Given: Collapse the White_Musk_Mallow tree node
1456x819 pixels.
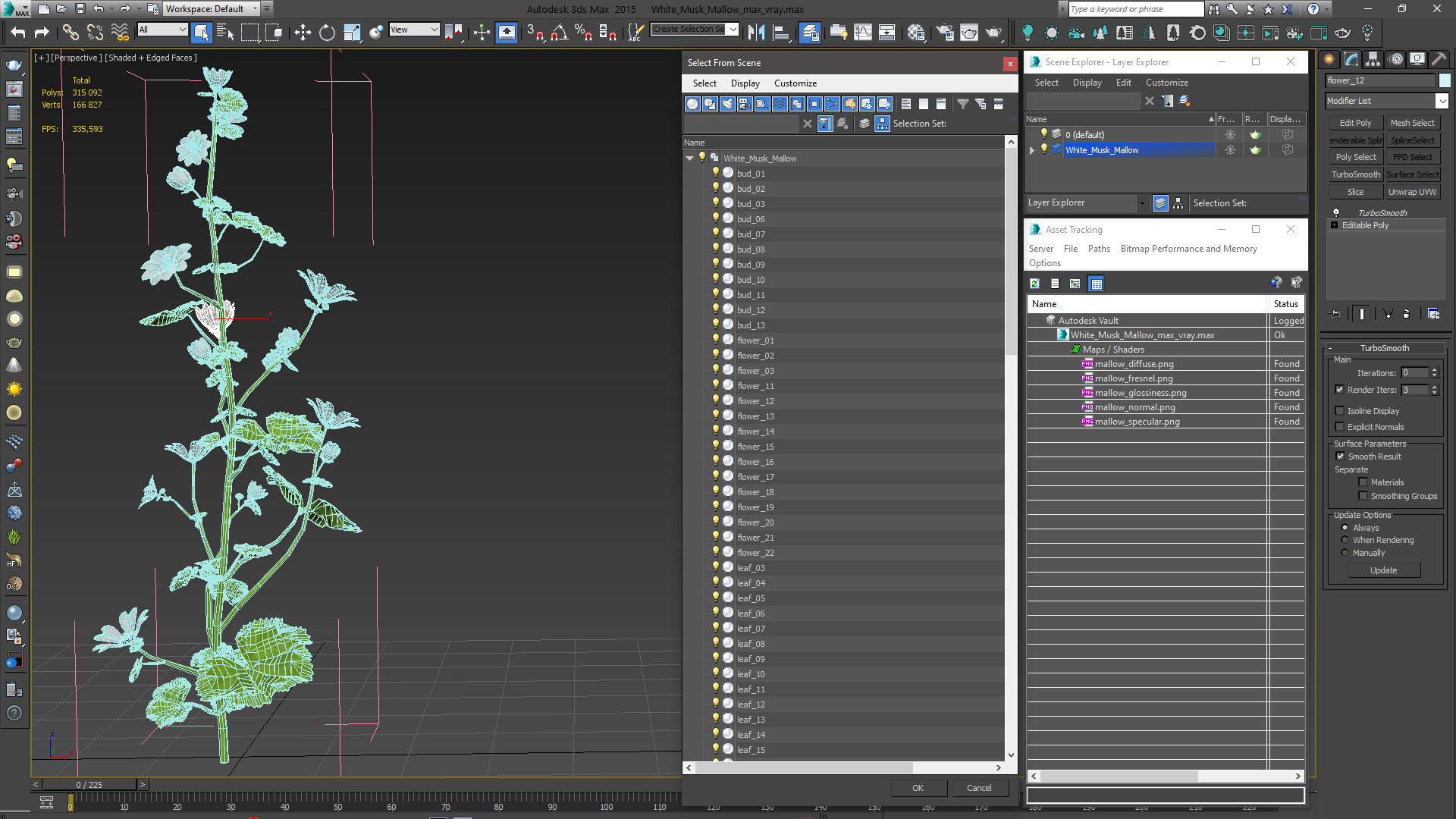Looking at the screenshot, I should click(689, 158).
